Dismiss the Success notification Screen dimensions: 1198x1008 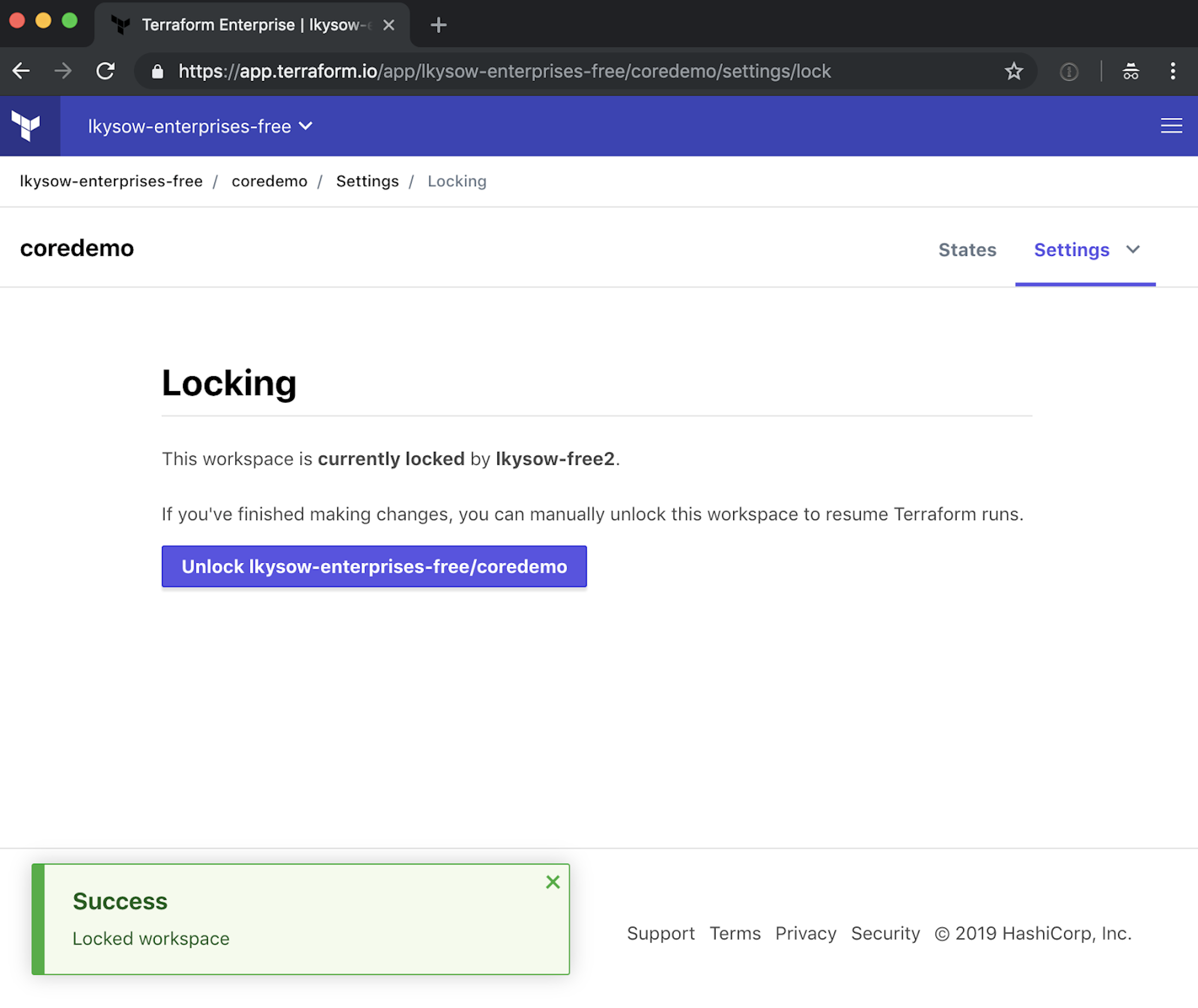553,882
